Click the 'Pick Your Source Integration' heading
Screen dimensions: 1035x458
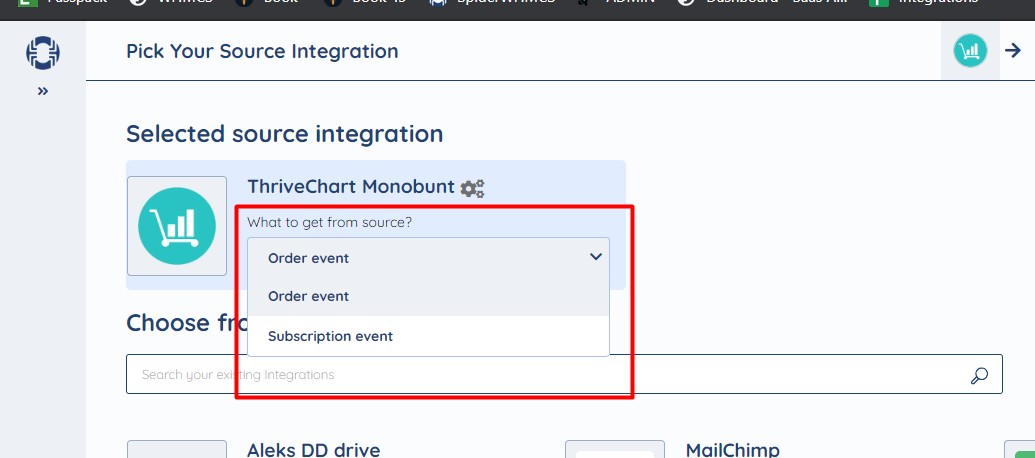[x=262, y=51]
